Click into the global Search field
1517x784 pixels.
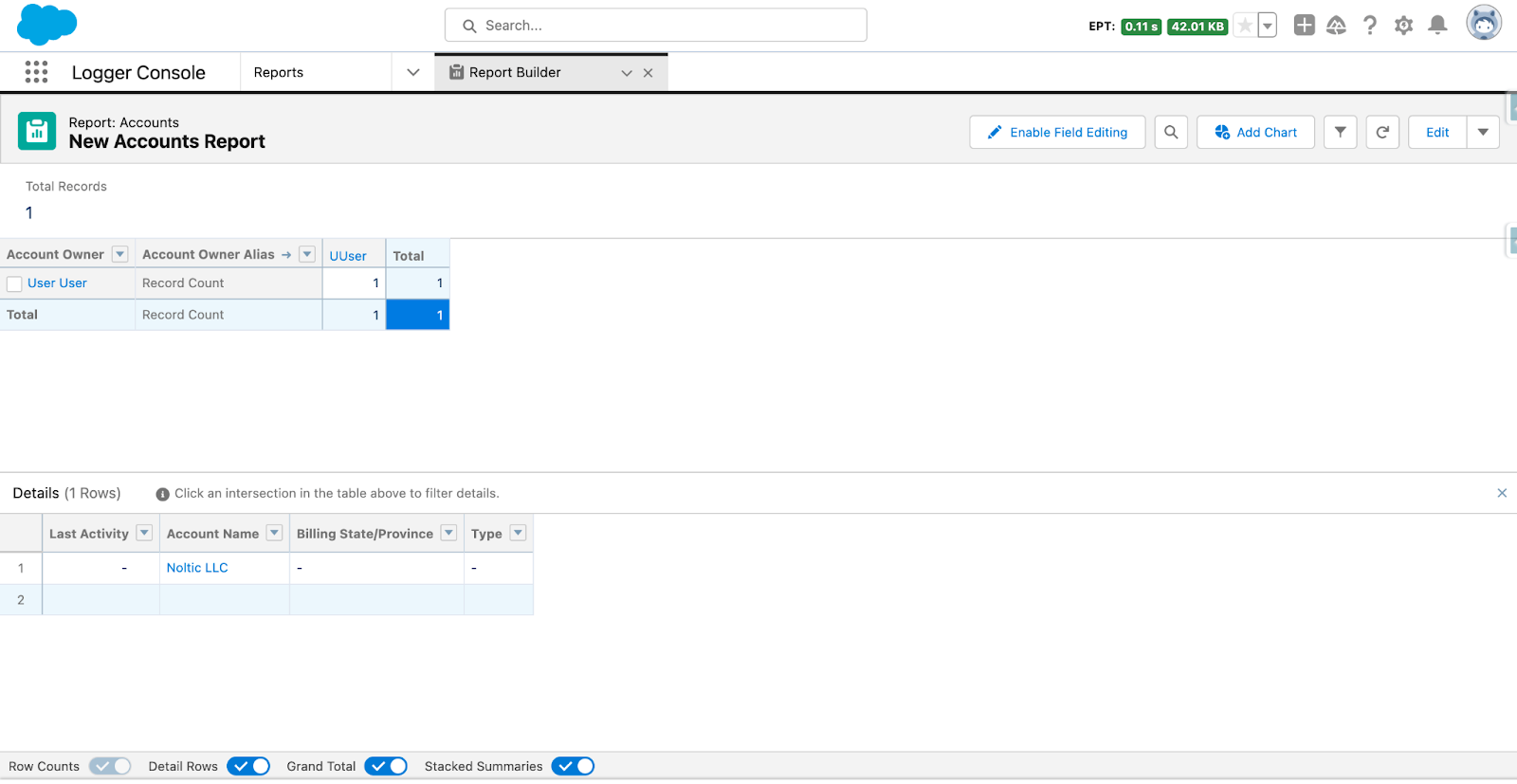(656, 26)
